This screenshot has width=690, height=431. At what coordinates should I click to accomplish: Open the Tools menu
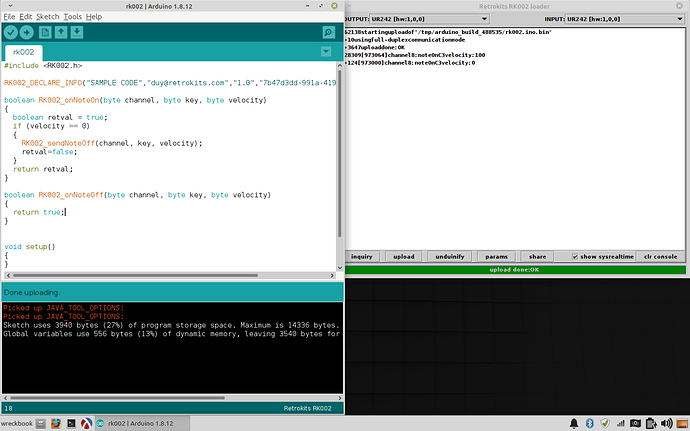72,17
